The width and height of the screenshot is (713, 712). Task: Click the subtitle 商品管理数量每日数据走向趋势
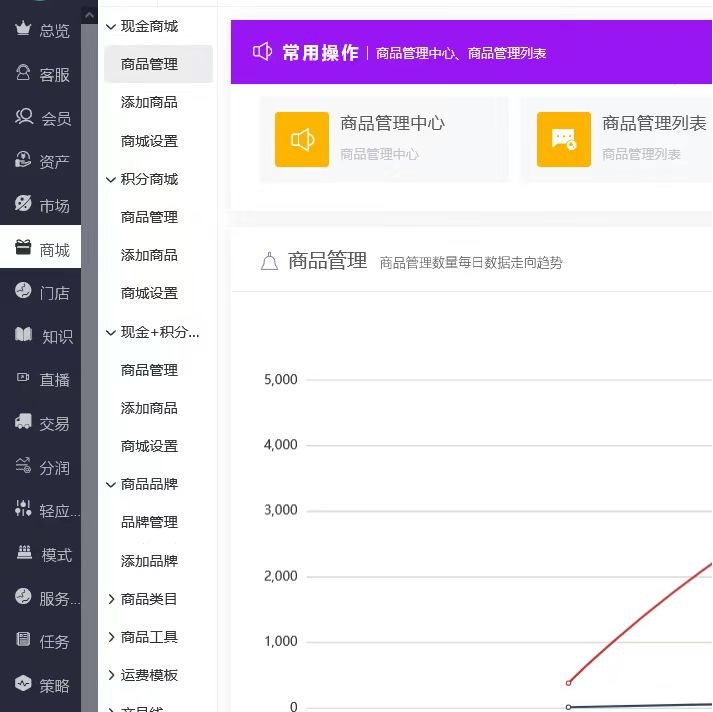click(x=471, y=263)
